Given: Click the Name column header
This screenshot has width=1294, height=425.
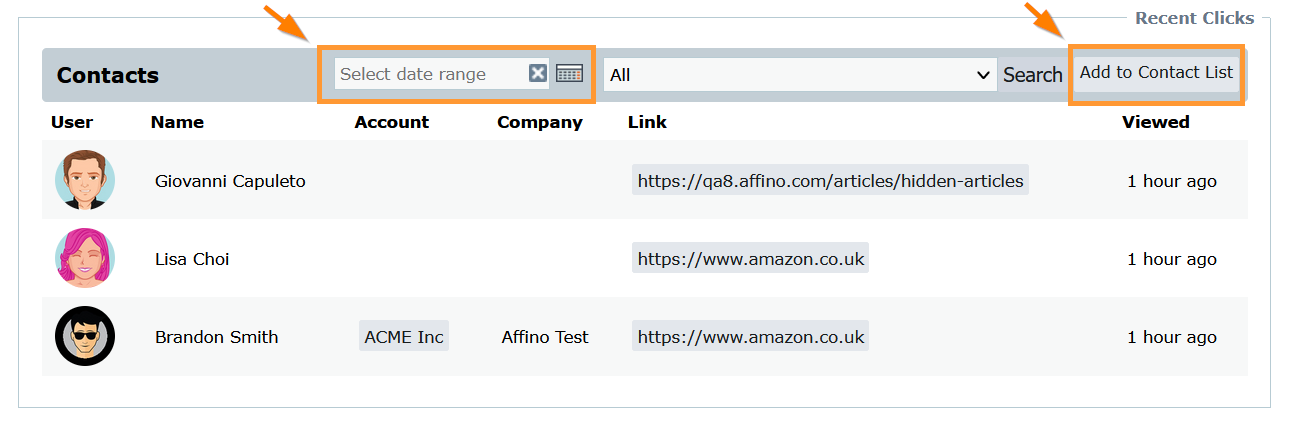Looking at the screenshot, I should [177, 122].
